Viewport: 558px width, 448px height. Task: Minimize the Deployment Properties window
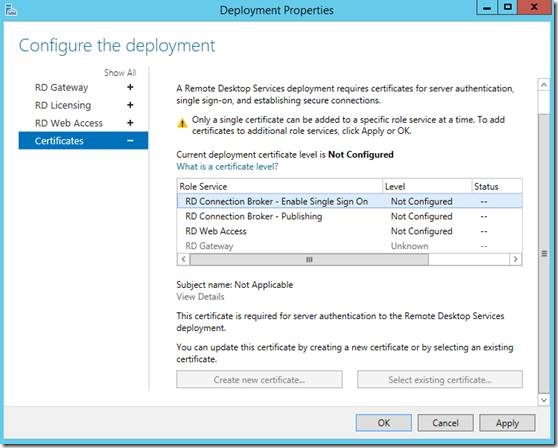[487, 7]
